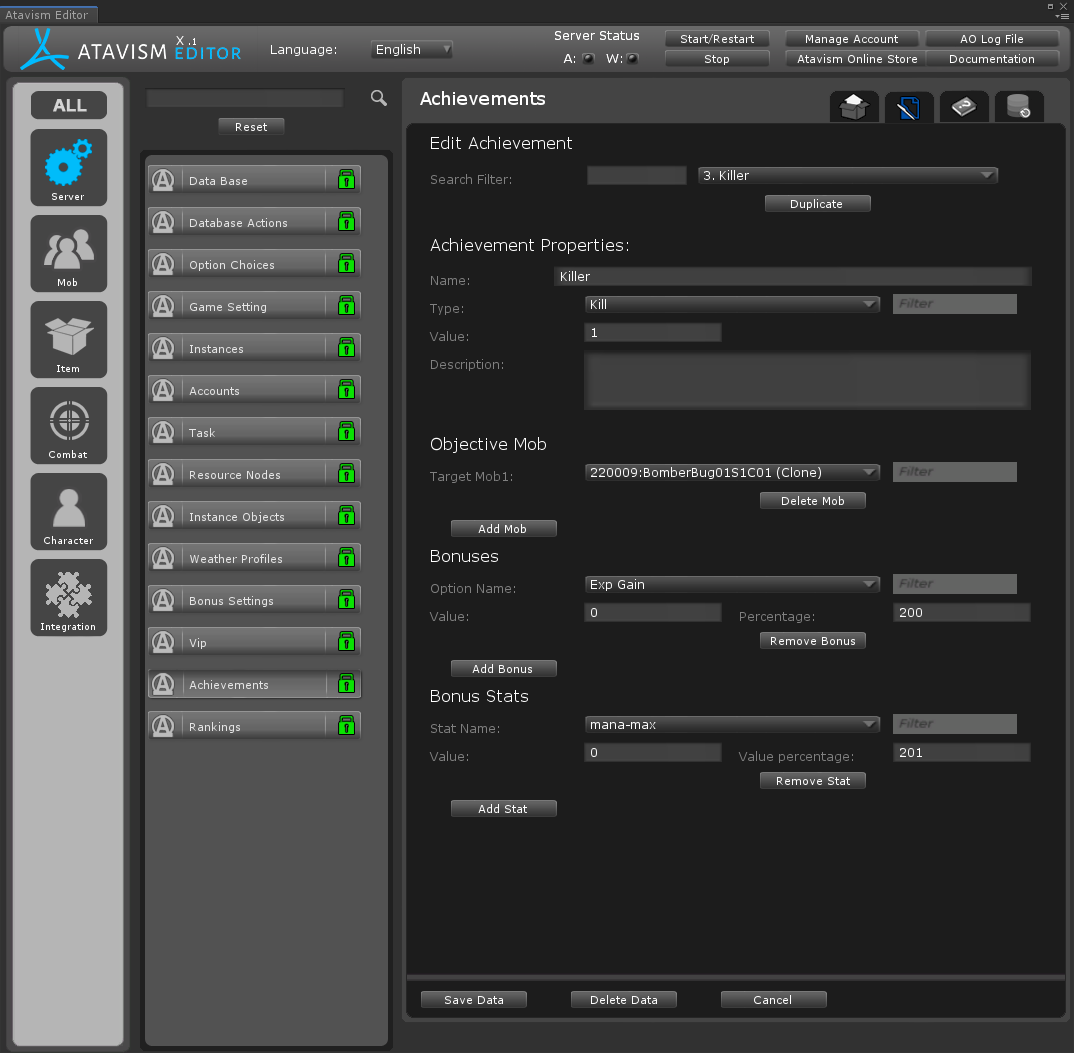The image size is (1074, 1053).
Task: Toggle the lock on Data Base
Action: tap(346, 180)
